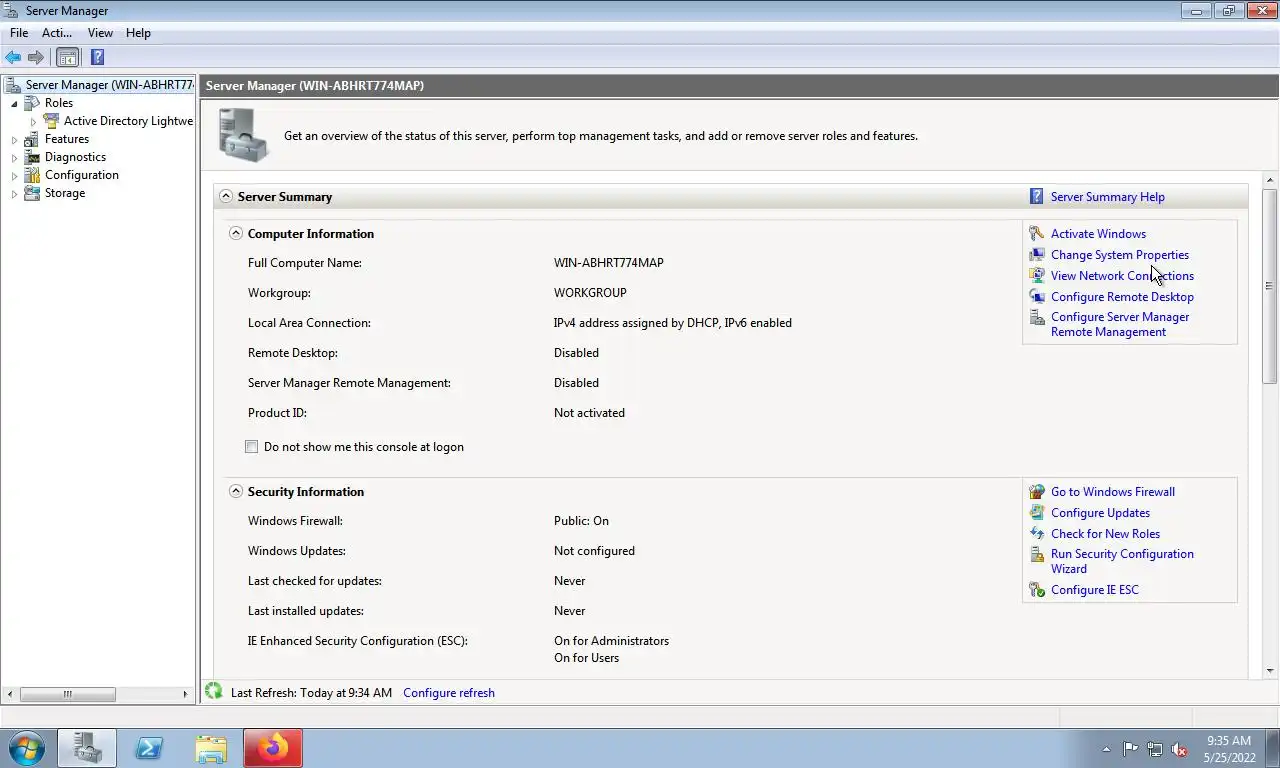
Task: Check 'Do not show me this console at logon'
Action: click(252, 447)
